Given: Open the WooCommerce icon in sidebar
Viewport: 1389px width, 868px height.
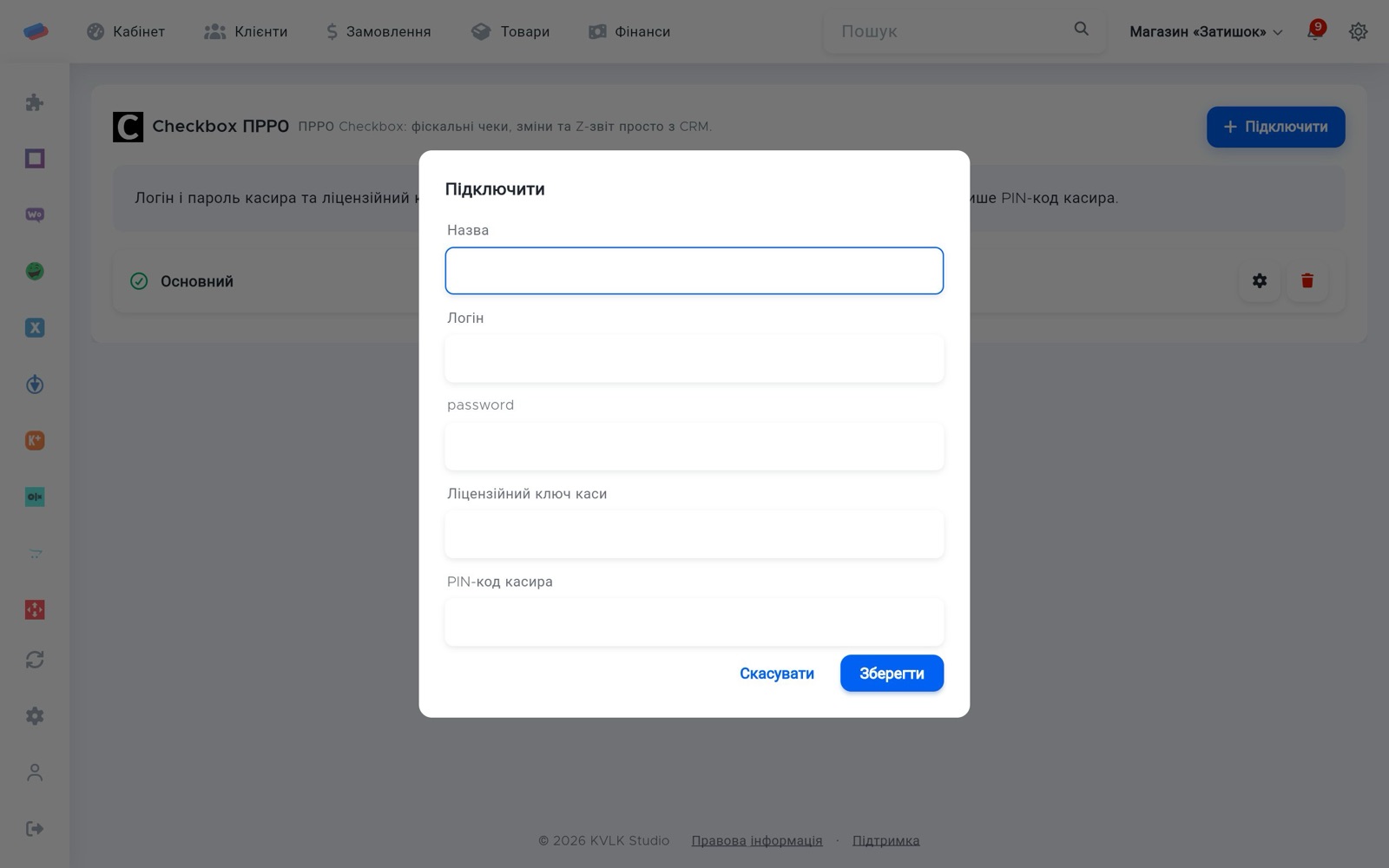Looking at the screenshot, I should pos(35,215).
